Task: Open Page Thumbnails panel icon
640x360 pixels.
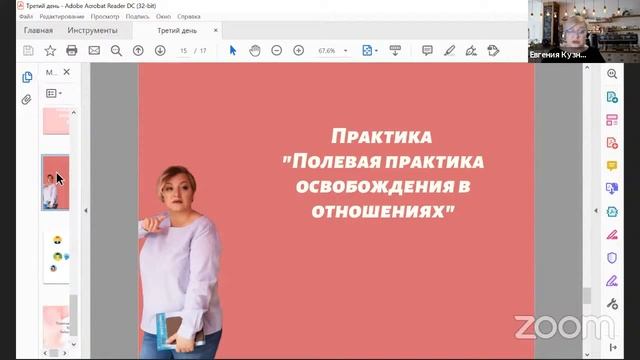Action: click(x=27, y=77)
